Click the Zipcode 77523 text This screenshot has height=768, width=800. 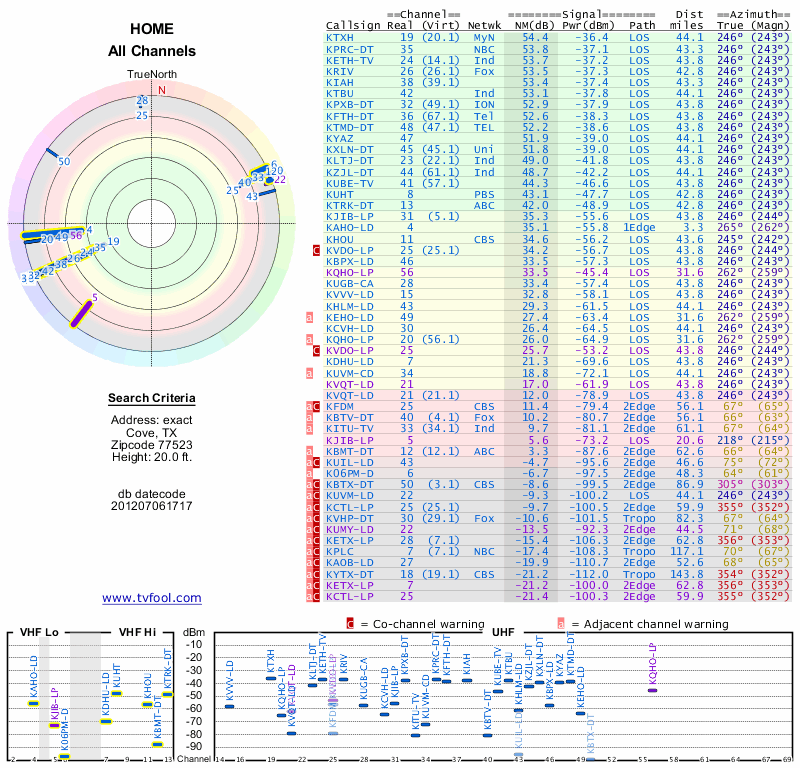point(152,444)
